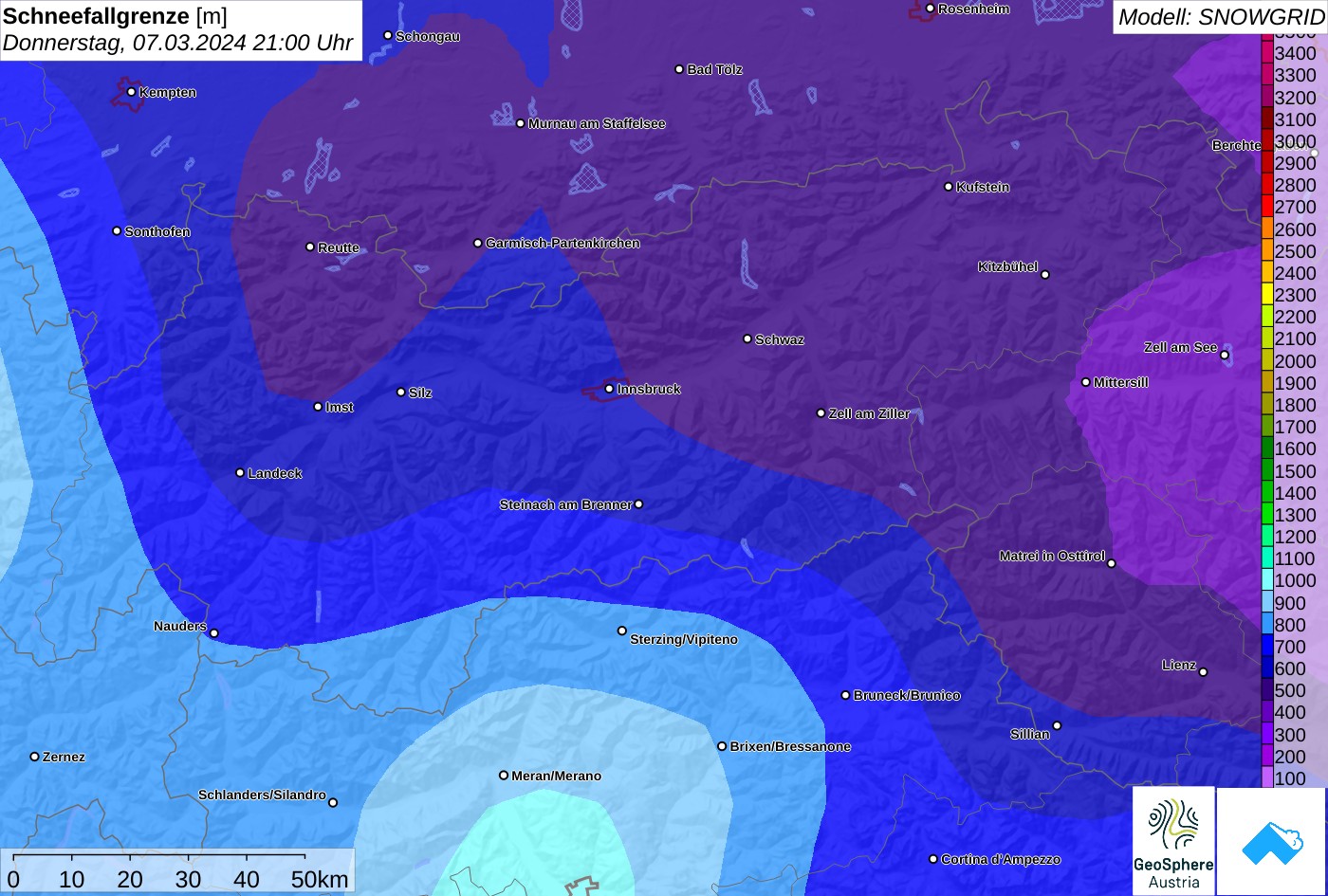Click the Nauders label
The image size is (1328, 896).
click(x=180, y=626)
